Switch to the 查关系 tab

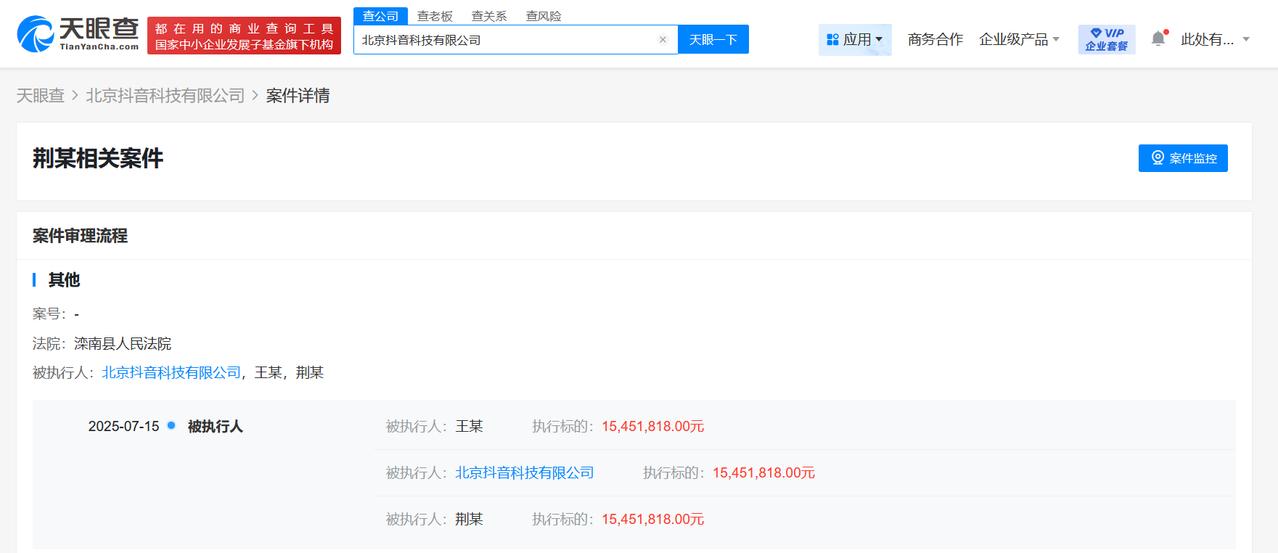click(489, 16)
